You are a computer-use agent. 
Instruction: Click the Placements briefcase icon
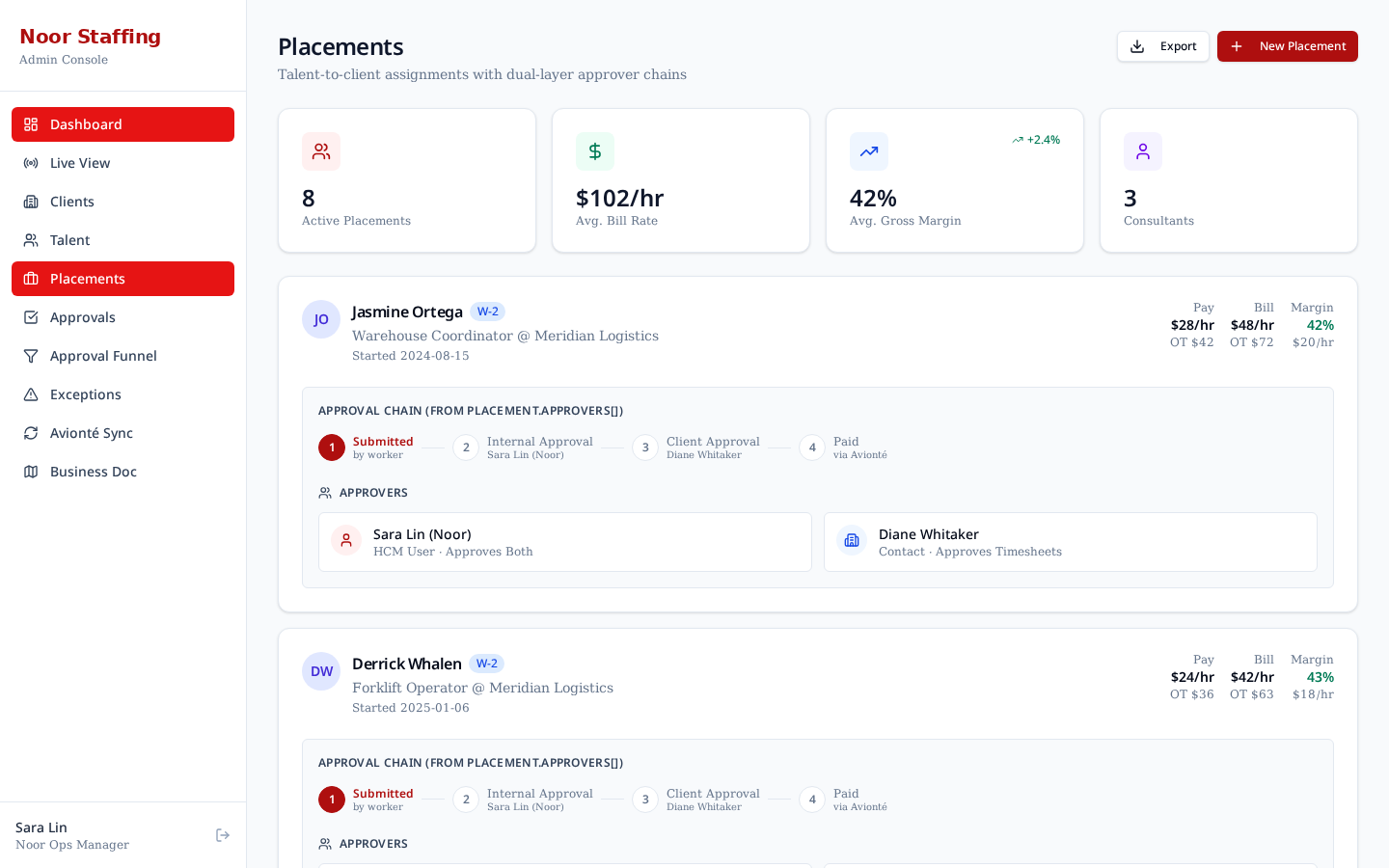tap(31, 279)
